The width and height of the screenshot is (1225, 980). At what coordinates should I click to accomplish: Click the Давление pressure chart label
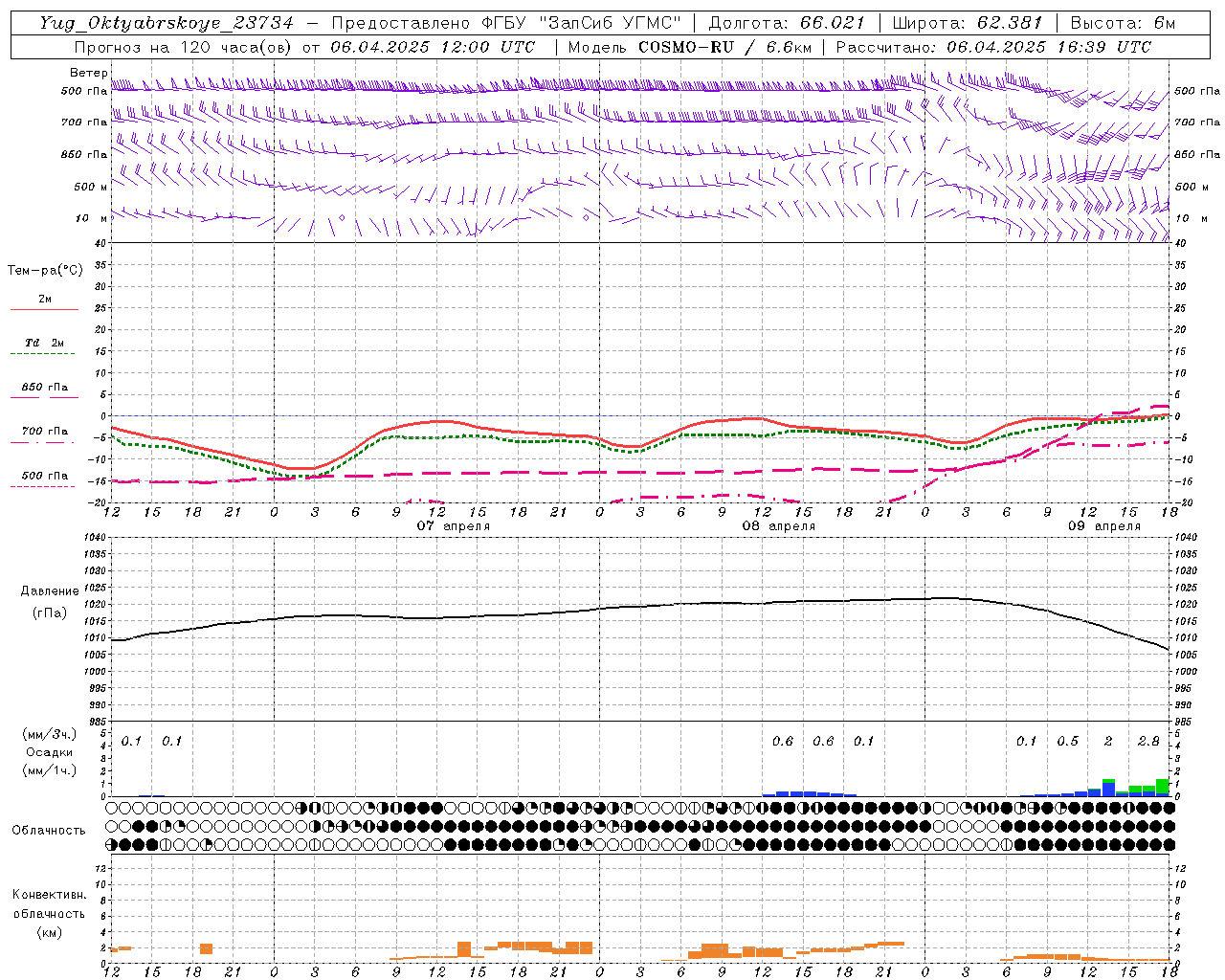tap(50, 591)
